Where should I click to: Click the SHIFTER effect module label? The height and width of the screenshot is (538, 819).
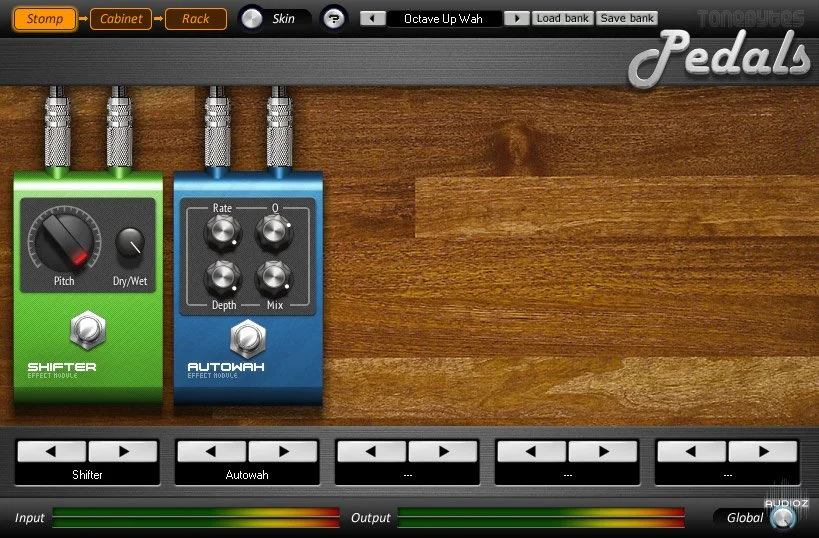(x=62, y=370)
